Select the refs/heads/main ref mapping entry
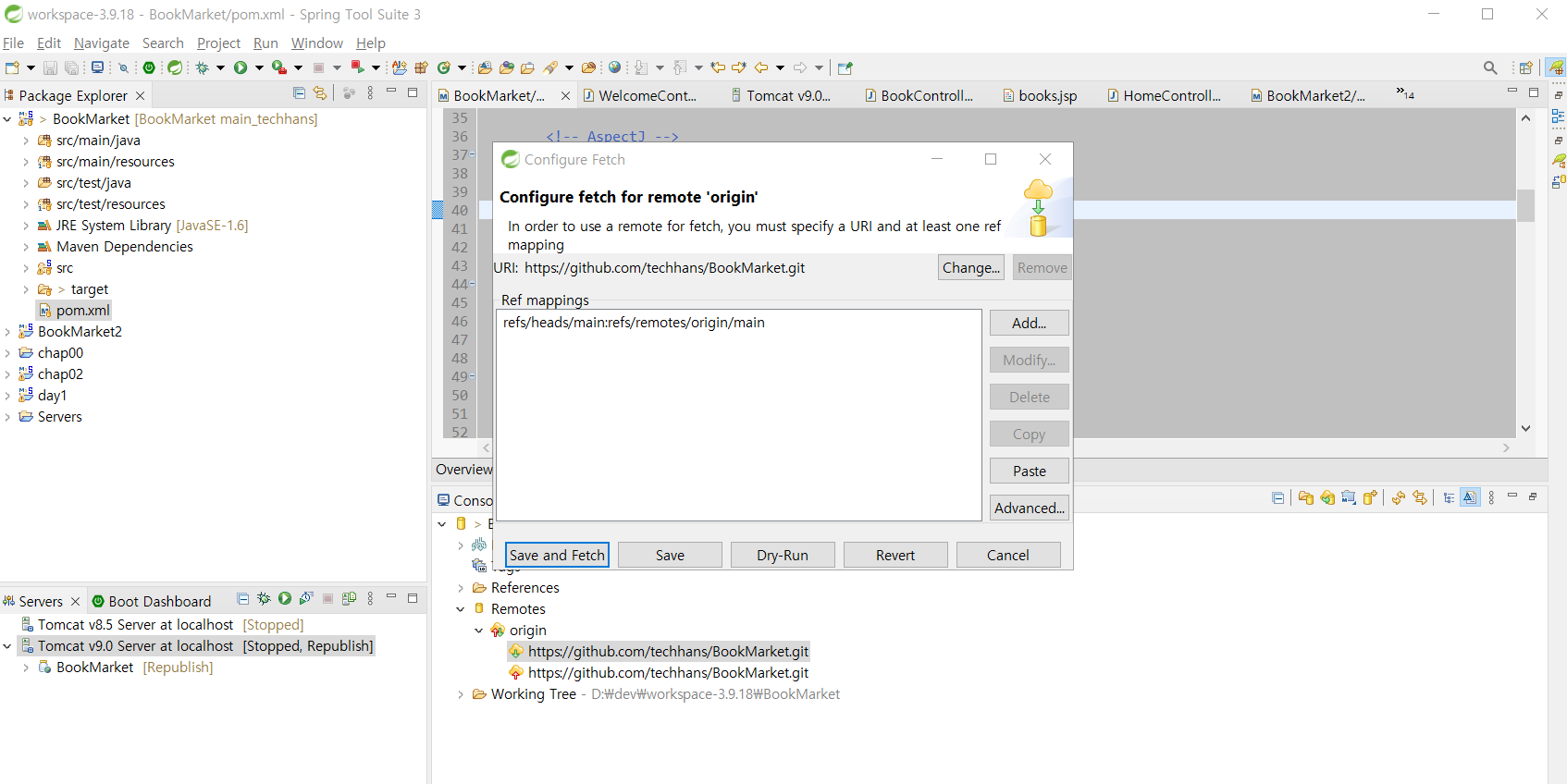 pos(634,323)
